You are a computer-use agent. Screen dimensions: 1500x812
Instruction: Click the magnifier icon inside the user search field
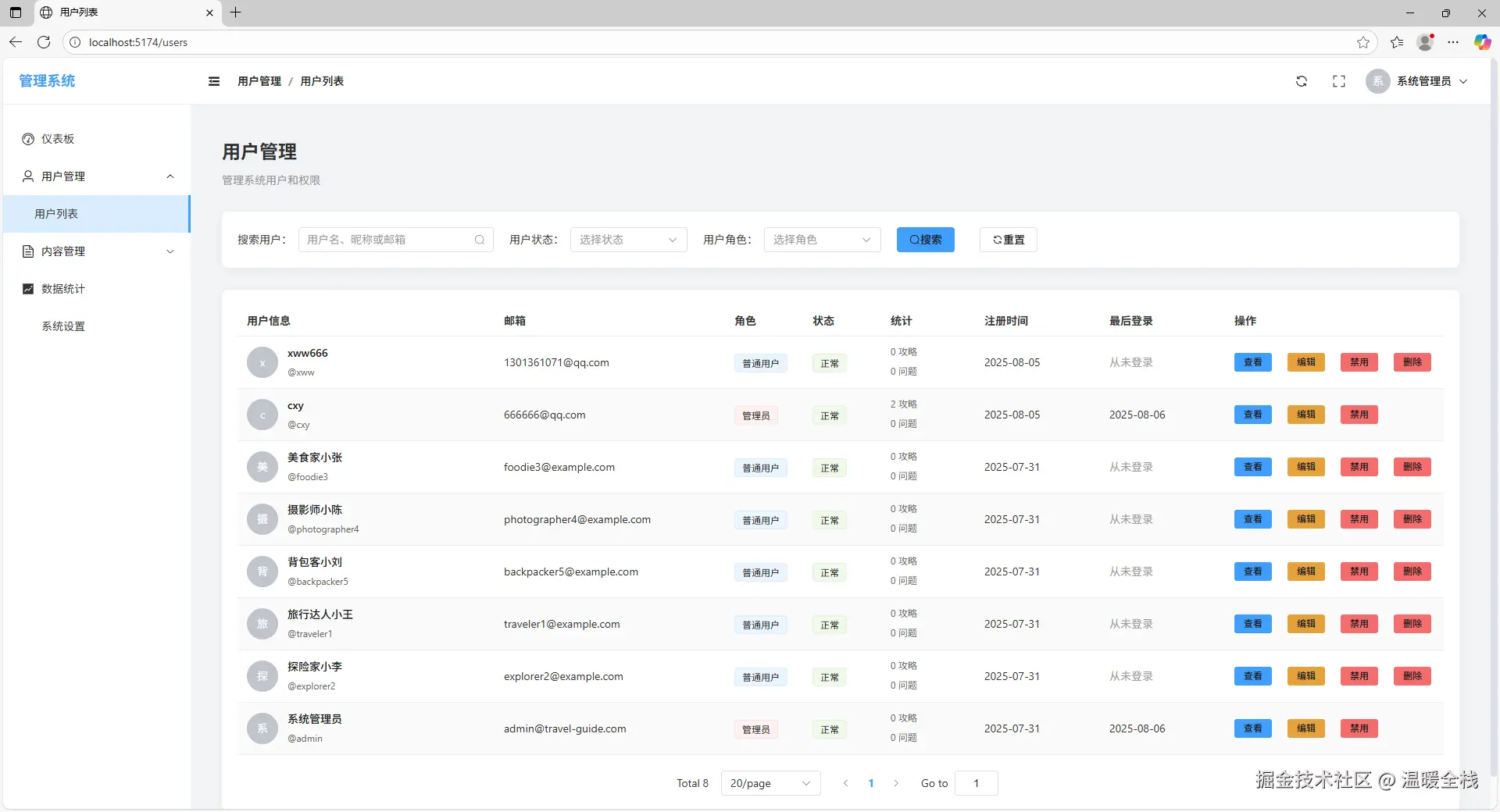(x=480, y=240)
